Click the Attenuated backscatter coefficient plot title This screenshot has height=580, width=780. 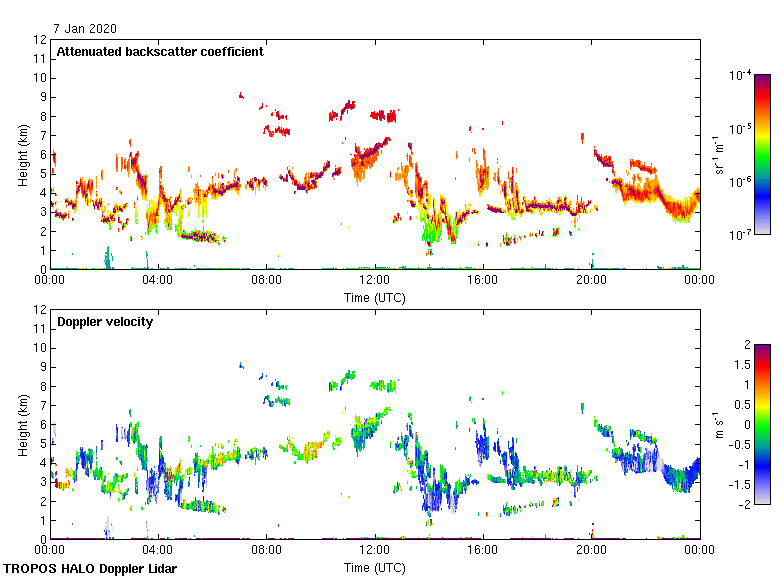click(160, 52)
